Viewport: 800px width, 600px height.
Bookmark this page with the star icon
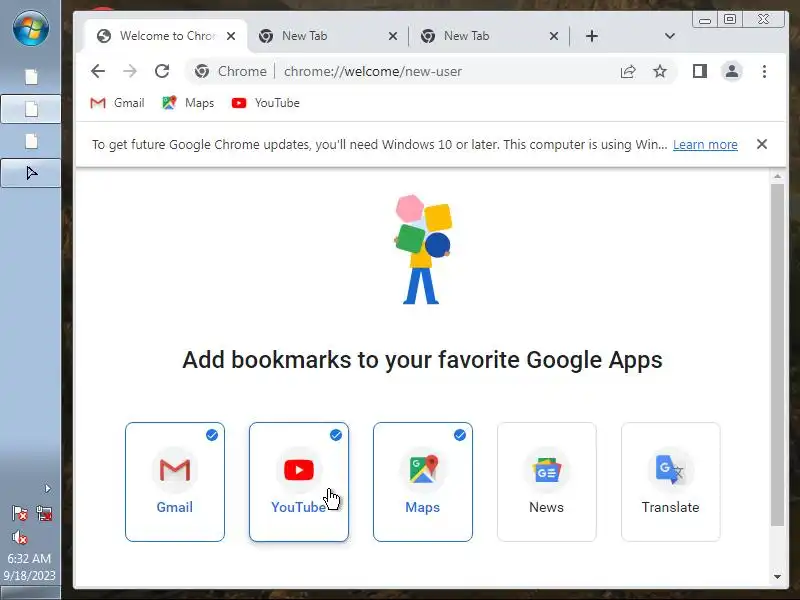(660, 71)
